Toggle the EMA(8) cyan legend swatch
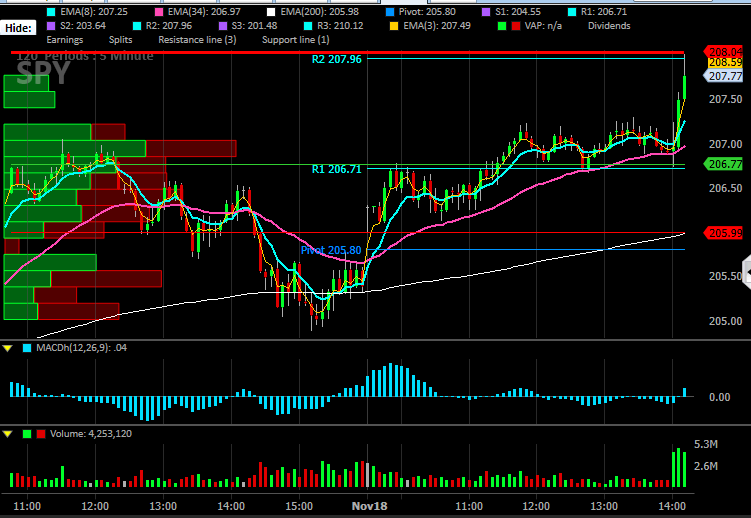 pyautogui.click(x=51, y=12)
